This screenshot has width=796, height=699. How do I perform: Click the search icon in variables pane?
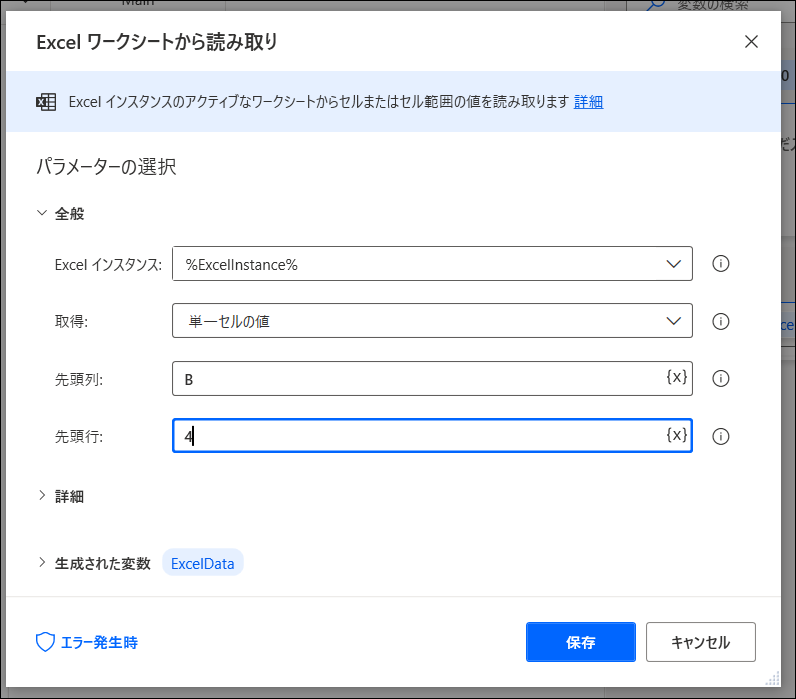point(656,5)
